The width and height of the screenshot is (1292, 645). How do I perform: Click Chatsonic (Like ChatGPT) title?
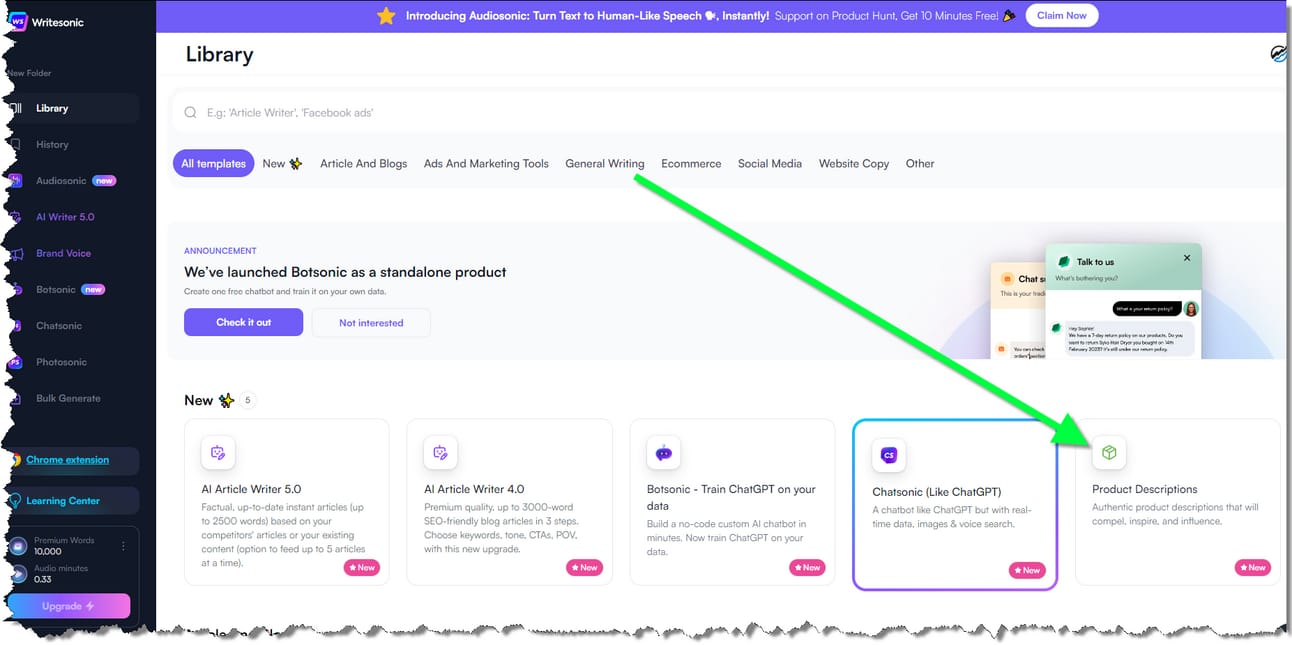tap(936, 491)
